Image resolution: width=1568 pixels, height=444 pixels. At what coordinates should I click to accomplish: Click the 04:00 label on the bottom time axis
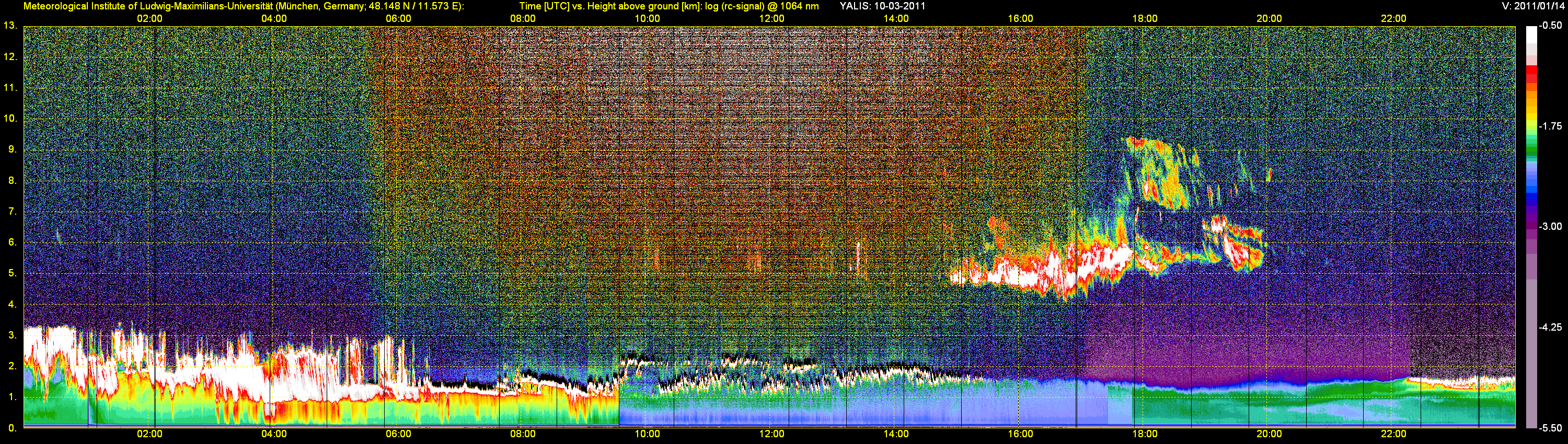tap(274, 434)
